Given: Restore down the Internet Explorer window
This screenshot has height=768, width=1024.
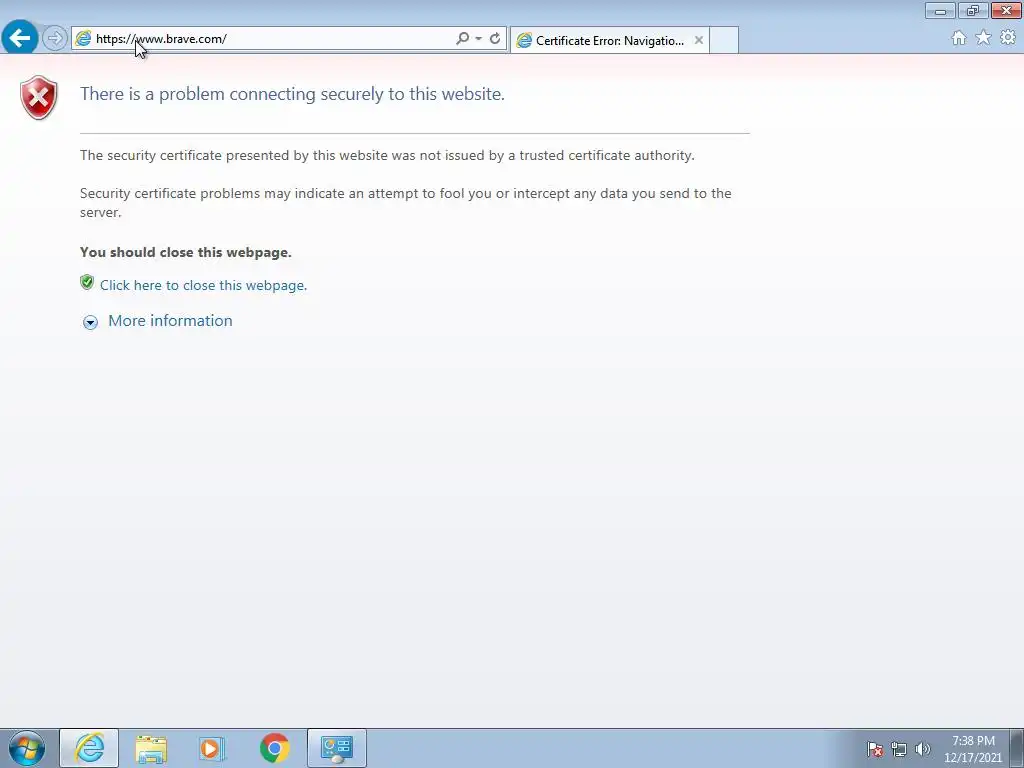Looking at the screenshot, I should pos(973,10).
